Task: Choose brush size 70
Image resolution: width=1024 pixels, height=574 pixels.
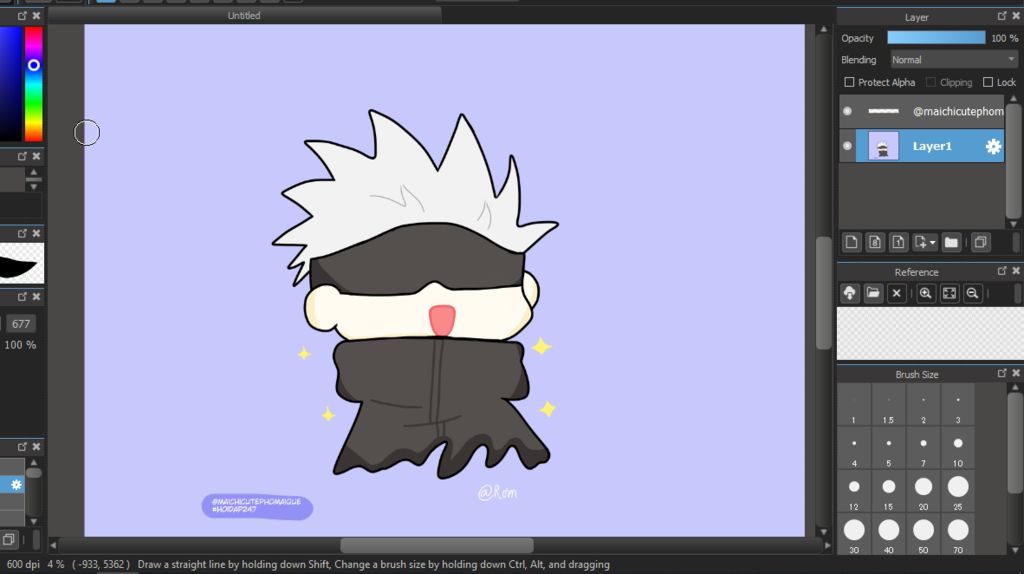Action: (957, 535)
